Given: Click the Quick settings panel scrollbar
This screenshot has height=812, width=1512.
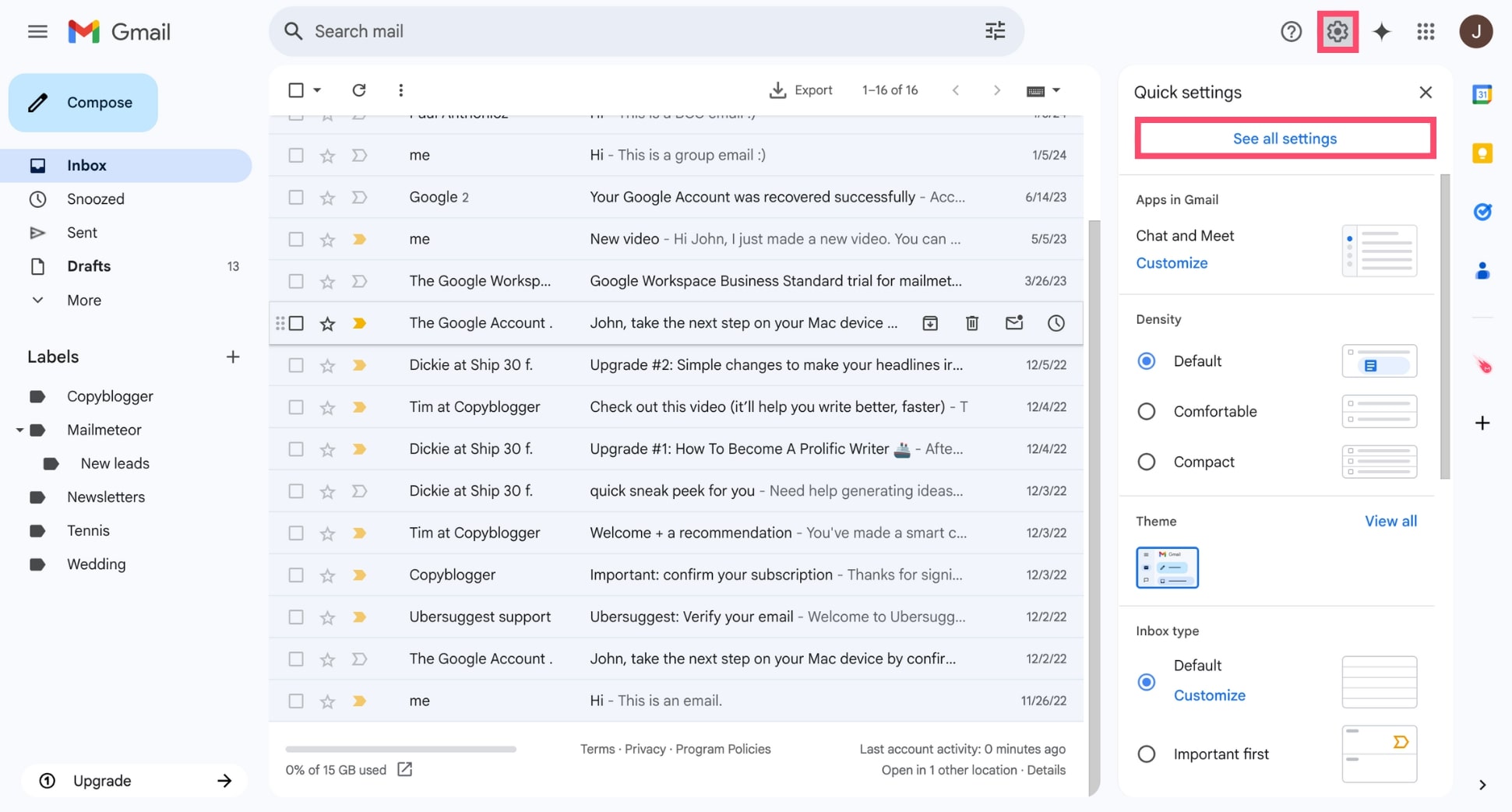Looking at the screenshot, I should tap(1445, 327).
